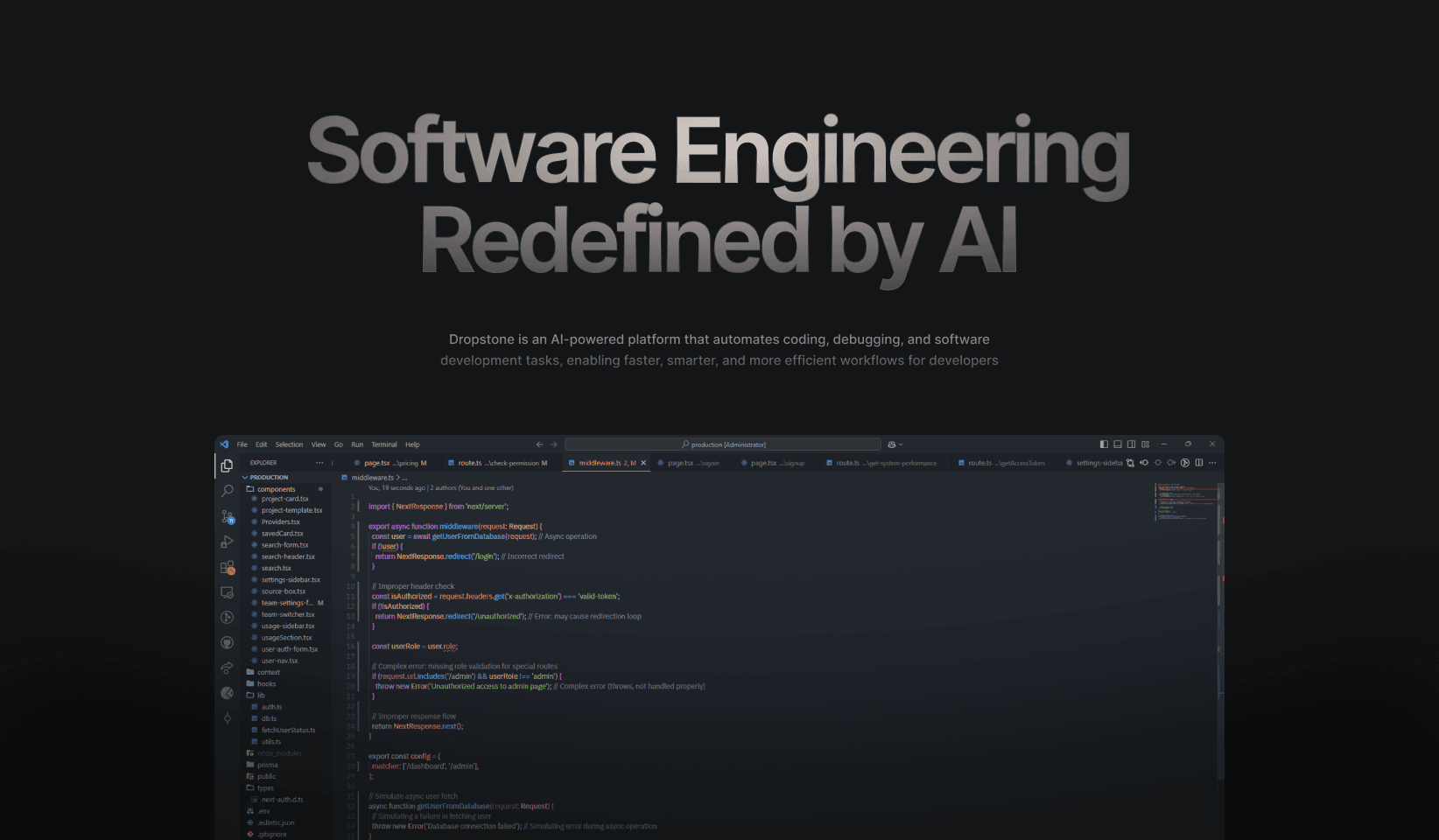This screenshot has width=1439, height=840.
Task: Open the Terminal menu
Action: [384, 444]
